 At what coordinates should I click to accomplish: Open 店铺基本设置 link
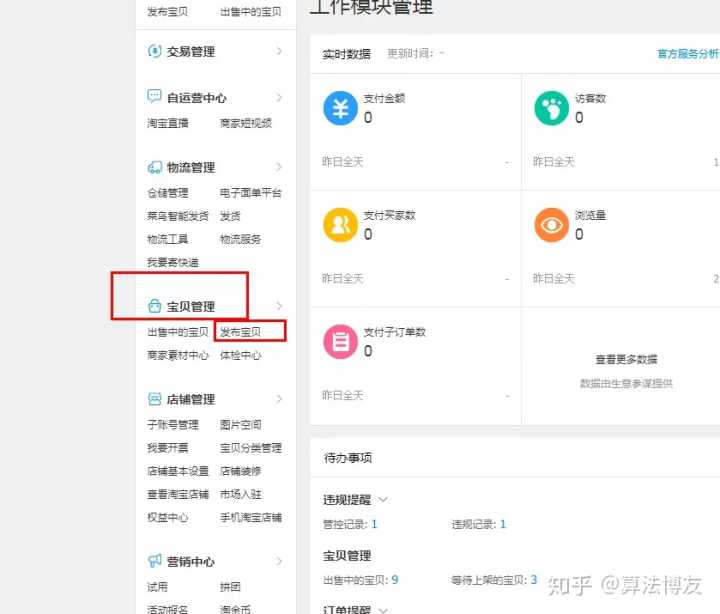178,471
